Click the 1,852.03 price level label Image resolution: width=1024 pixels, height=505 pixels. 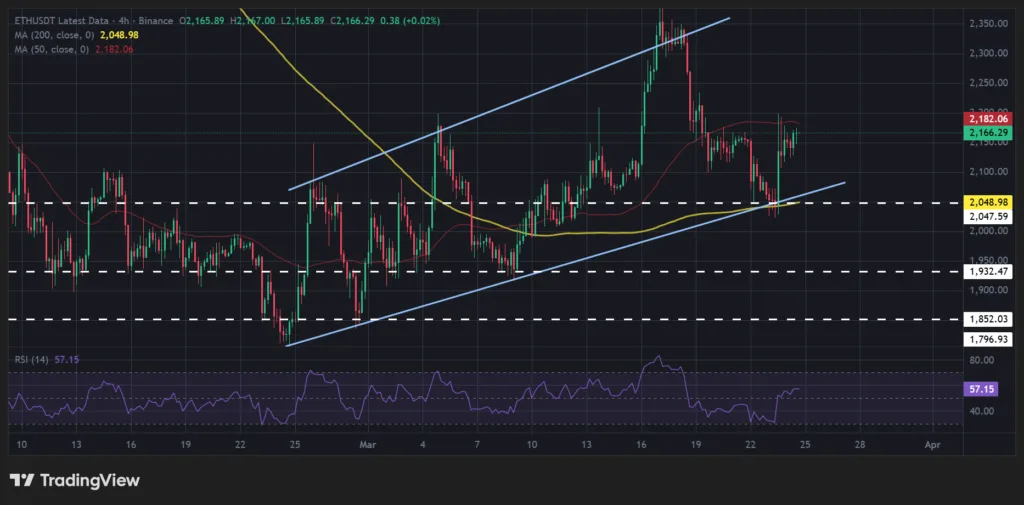tap(989, 319)
